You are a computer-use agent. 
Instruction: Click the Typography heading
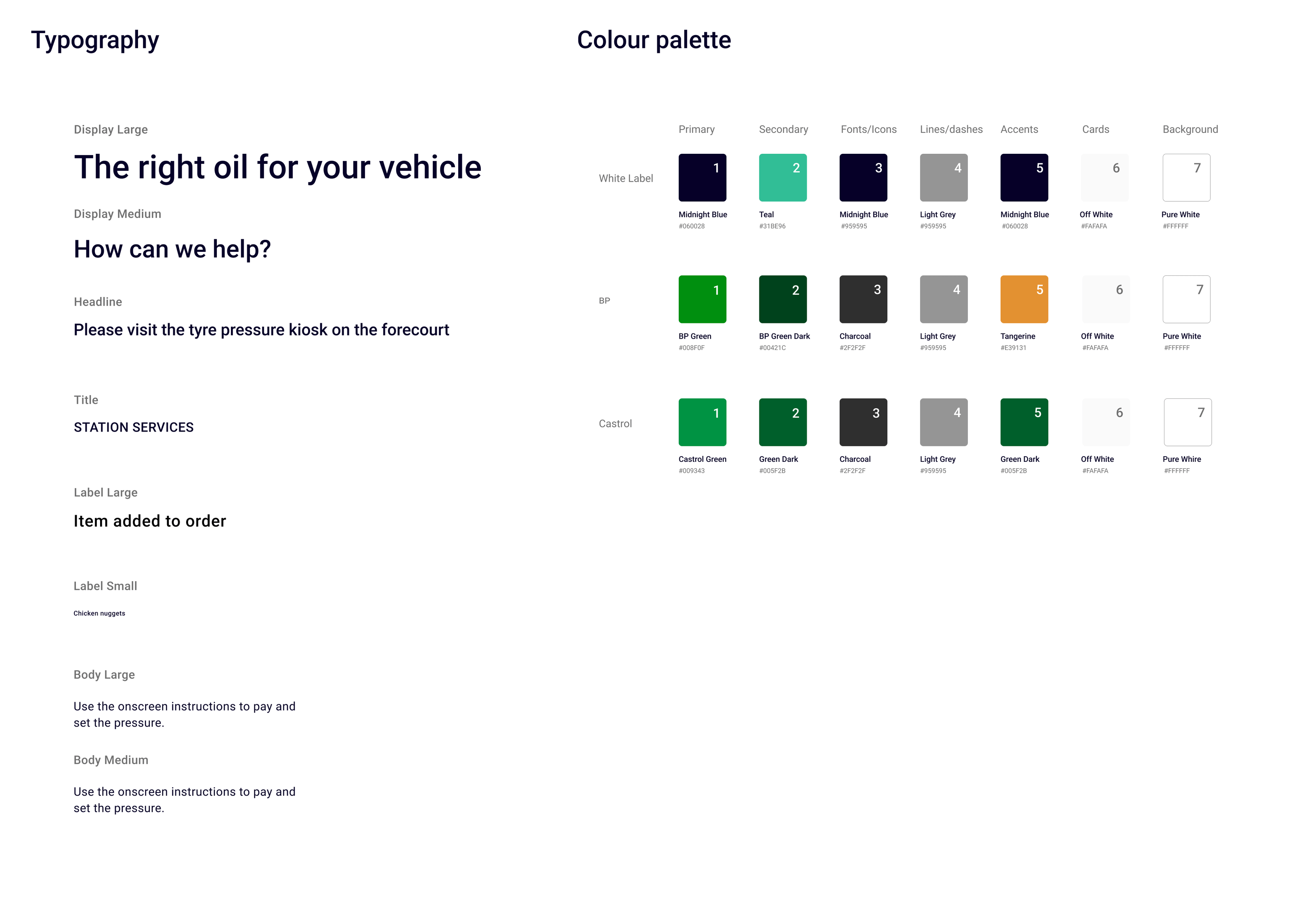tap(95, 41)
